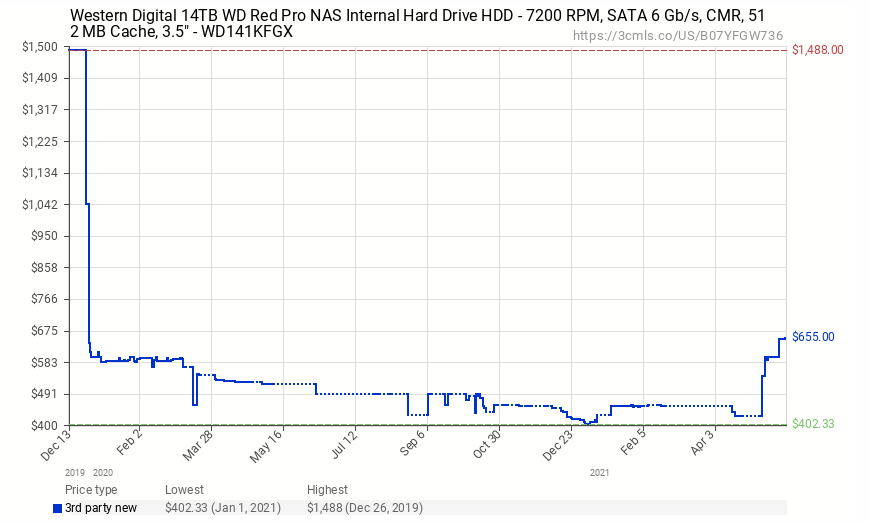Click the Mar 28 x-axis date label
The width and height of the screenshot is (869, 523).
pyautogui.click(x=199, y=445)
